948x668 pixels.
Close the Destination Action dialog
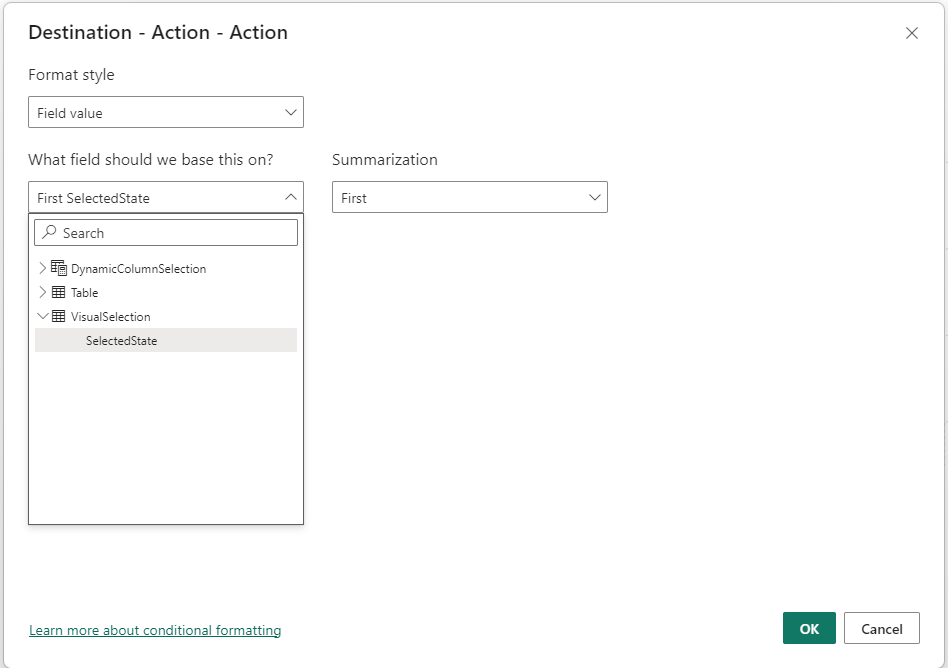tap(911, 33)
